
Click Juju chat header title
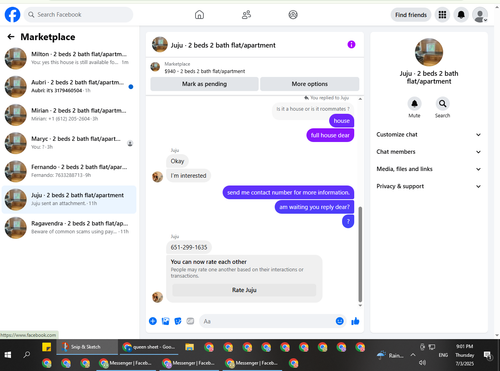click(x=223, y=45)
